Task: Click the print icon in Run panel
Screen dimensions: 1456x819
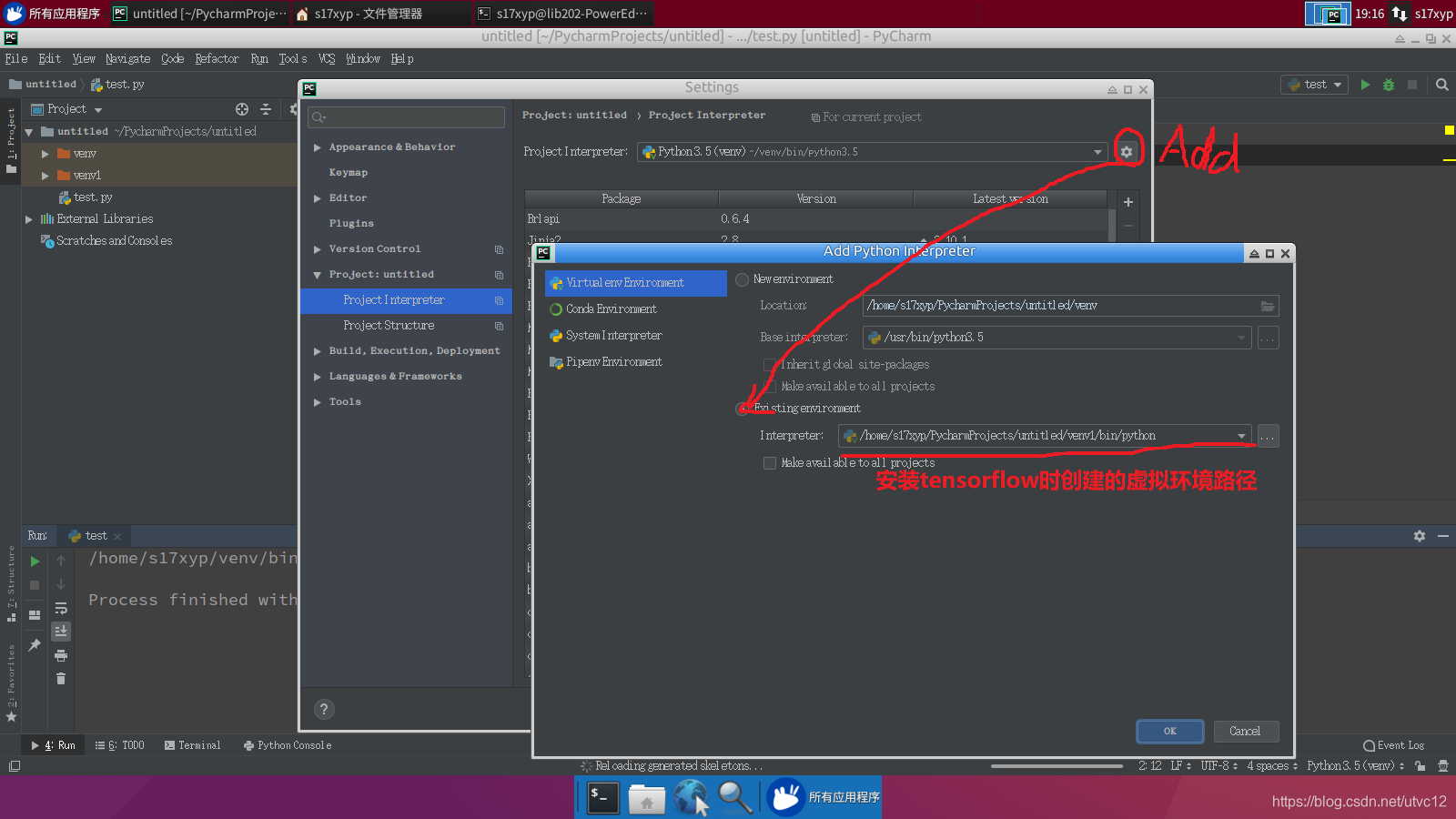Action: pyautogui.click(x=61, y=655)
